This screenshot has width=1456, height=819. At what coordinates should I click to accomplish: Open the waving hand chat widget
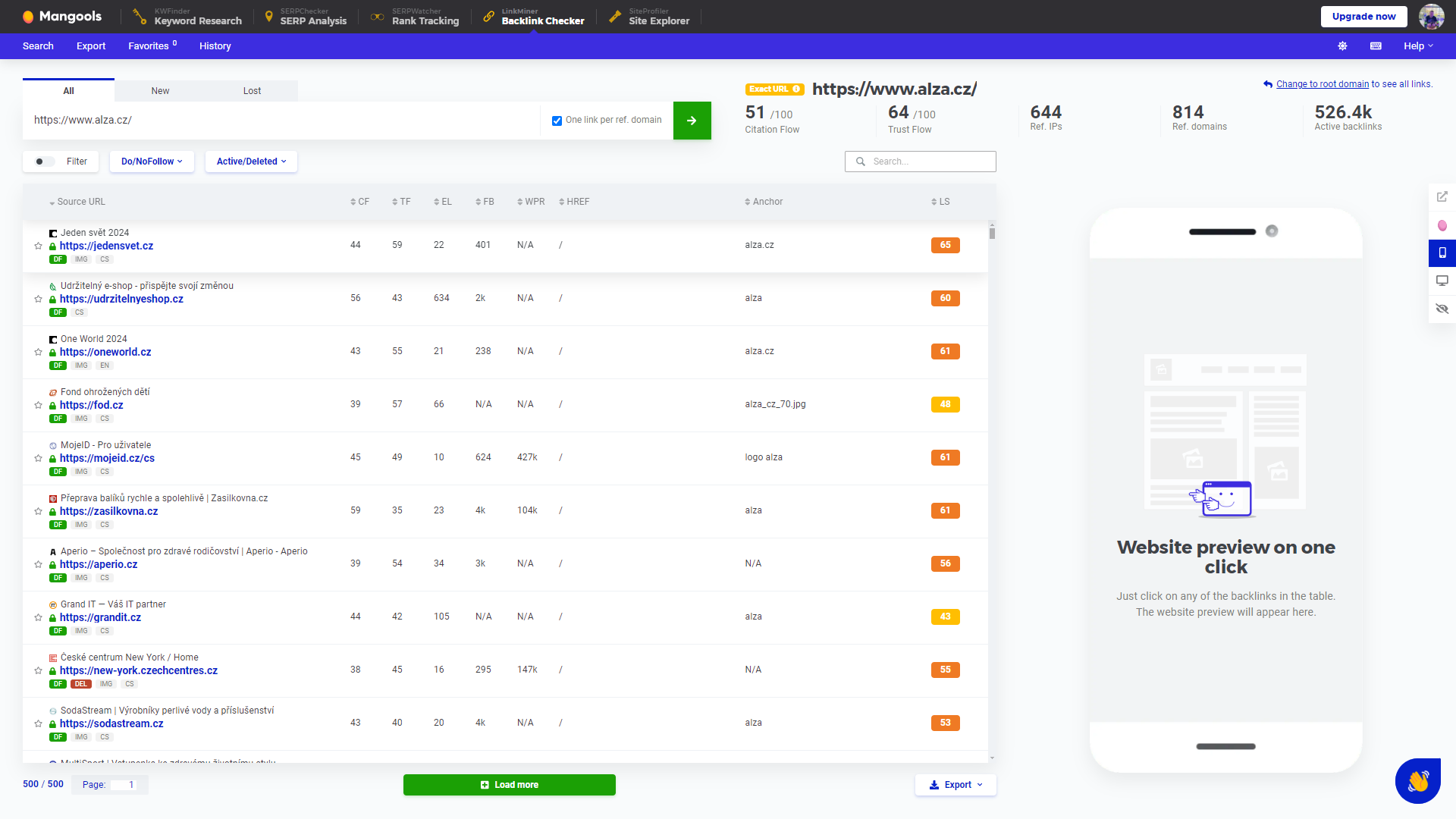tap(1418, 780)
